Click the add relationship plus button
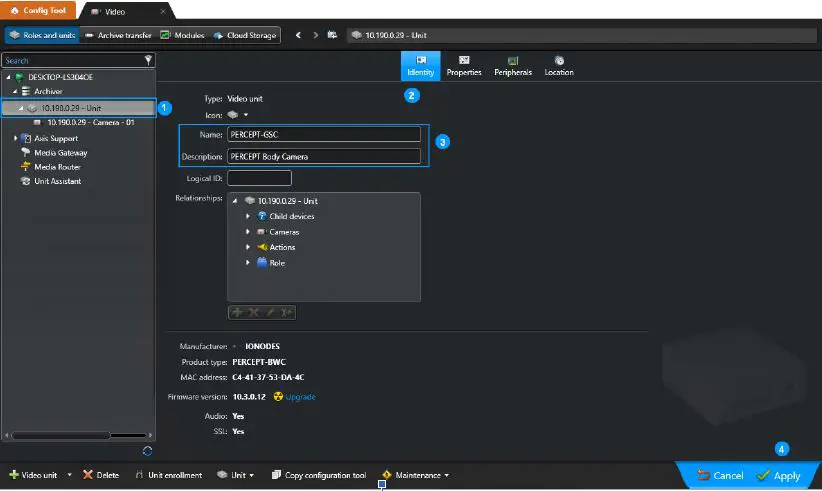 click(x=237, y=312)
